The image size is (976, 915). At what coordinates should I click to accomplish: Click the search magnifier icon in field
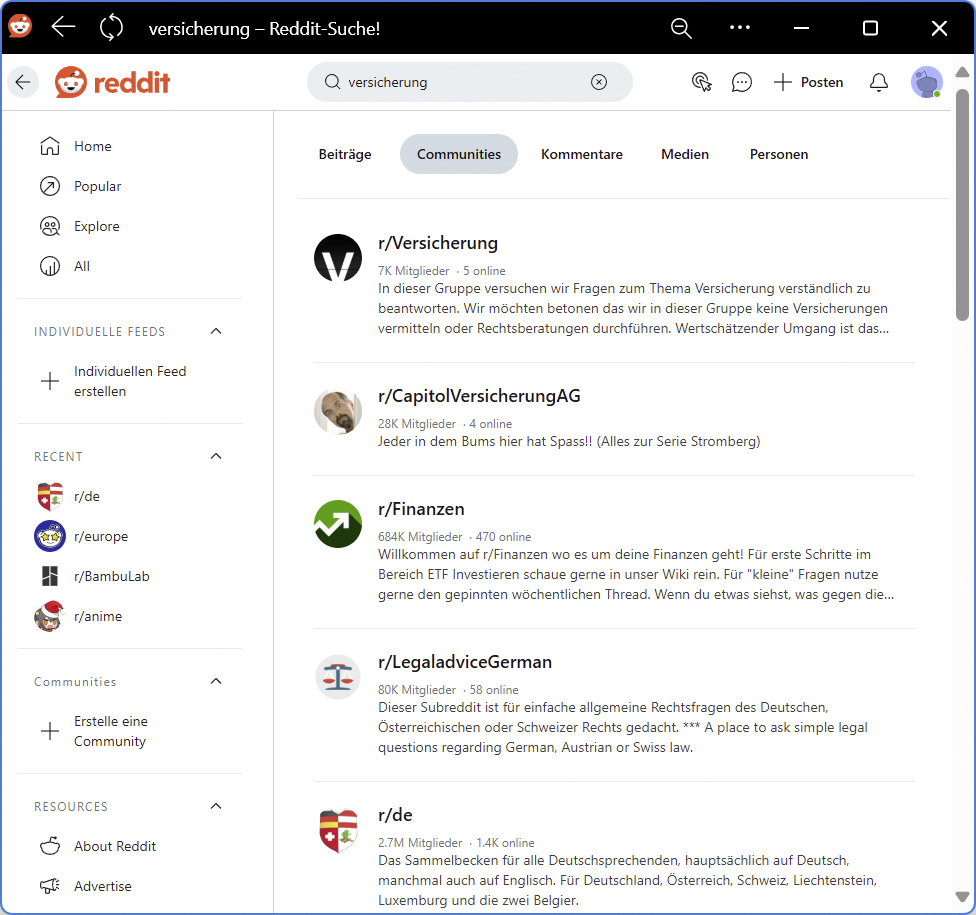tap(332, 82)
